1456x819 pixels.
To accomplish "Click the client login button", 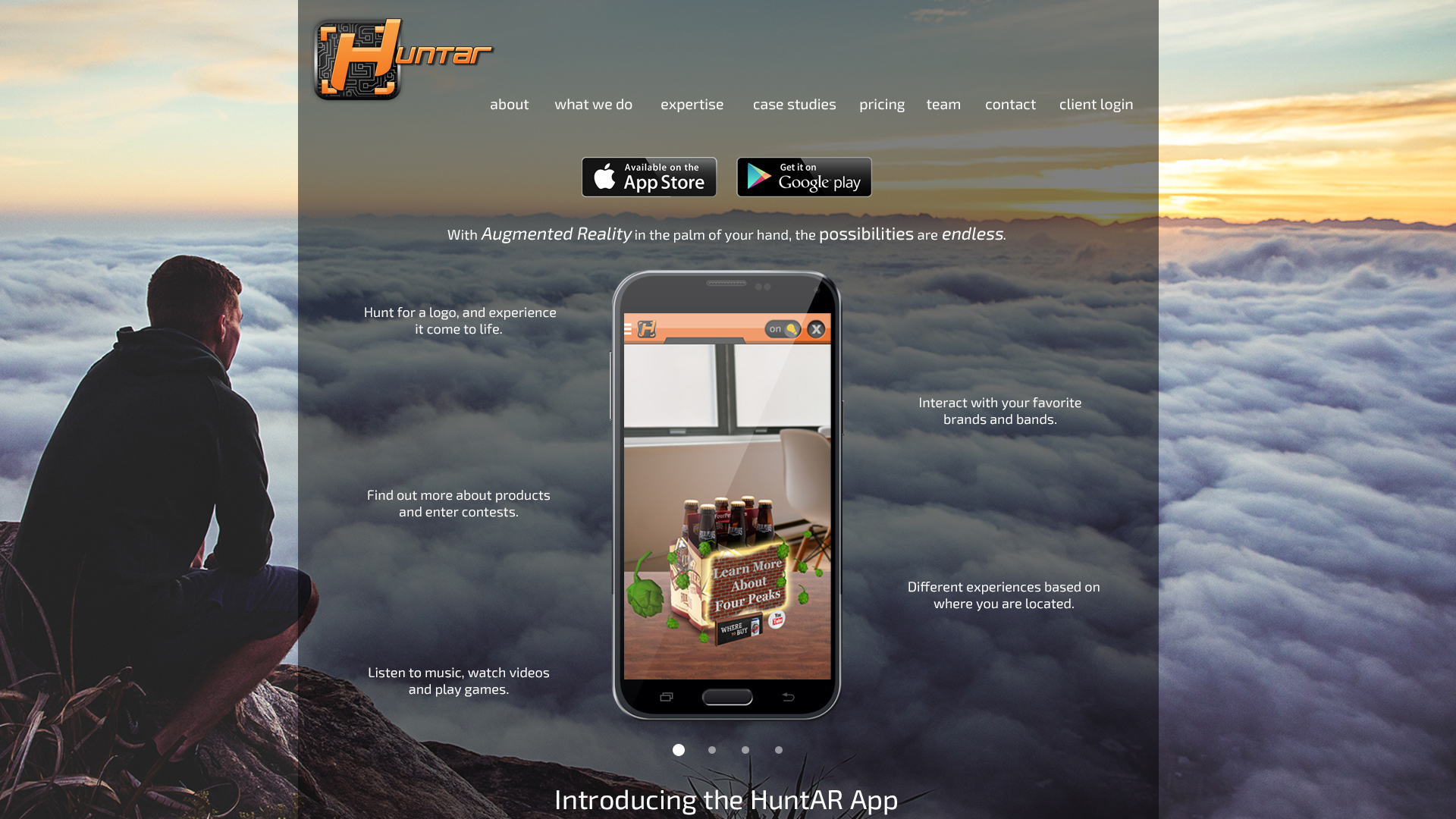I will coord(1095,103).
